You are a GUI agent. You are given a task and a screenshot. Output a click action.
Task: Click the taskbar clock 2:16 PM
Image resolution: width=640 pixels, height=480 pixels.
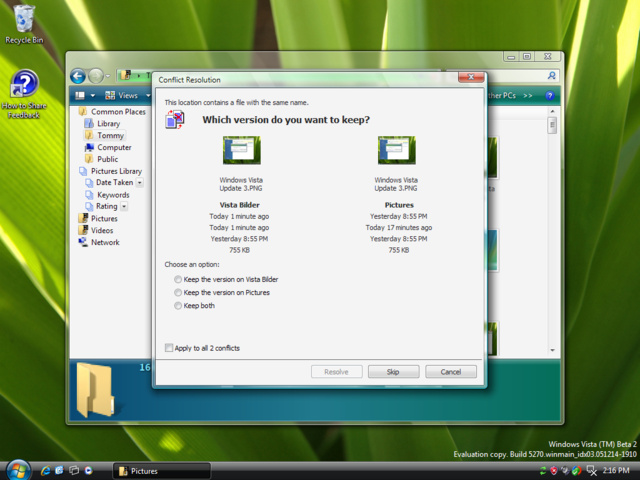[x=616, y=471]
